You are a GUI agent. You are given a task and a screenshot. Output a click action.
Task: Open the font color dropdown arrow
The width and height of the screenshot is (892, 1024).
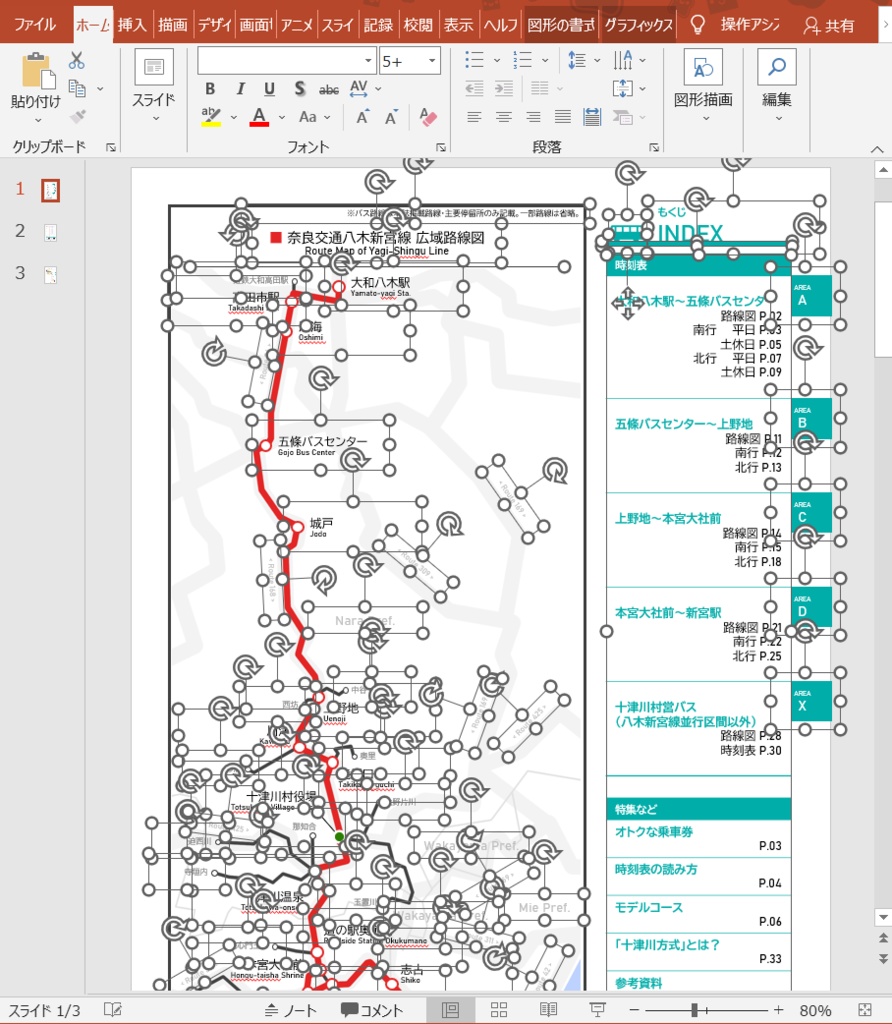[281, 118]
